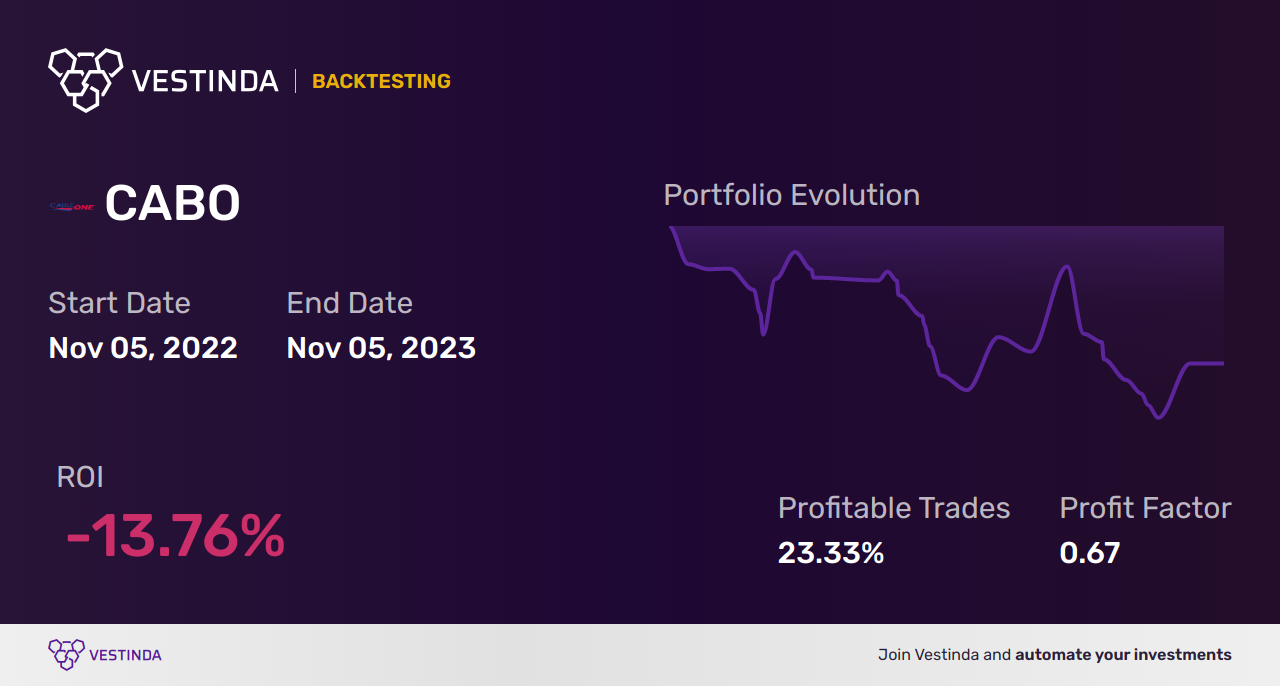Select the 23.33% profitable trades value
Screen dimensions: 1280x686
(831, 553)
